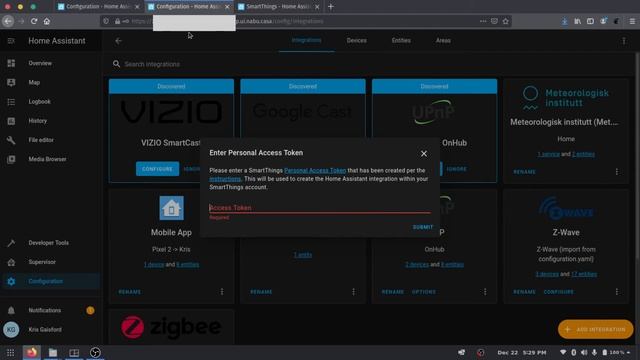Rename the Meteorologisk institutt integration
640x360 pixels.
(x=524, y=172)
